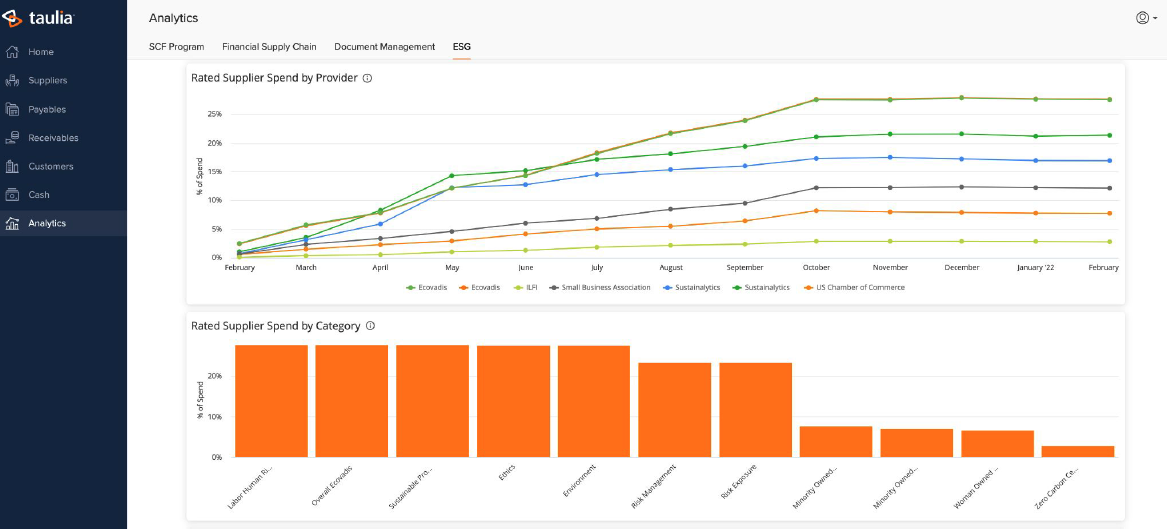Click the Taulia logo
1167x529 pixels.
(39, 17)
